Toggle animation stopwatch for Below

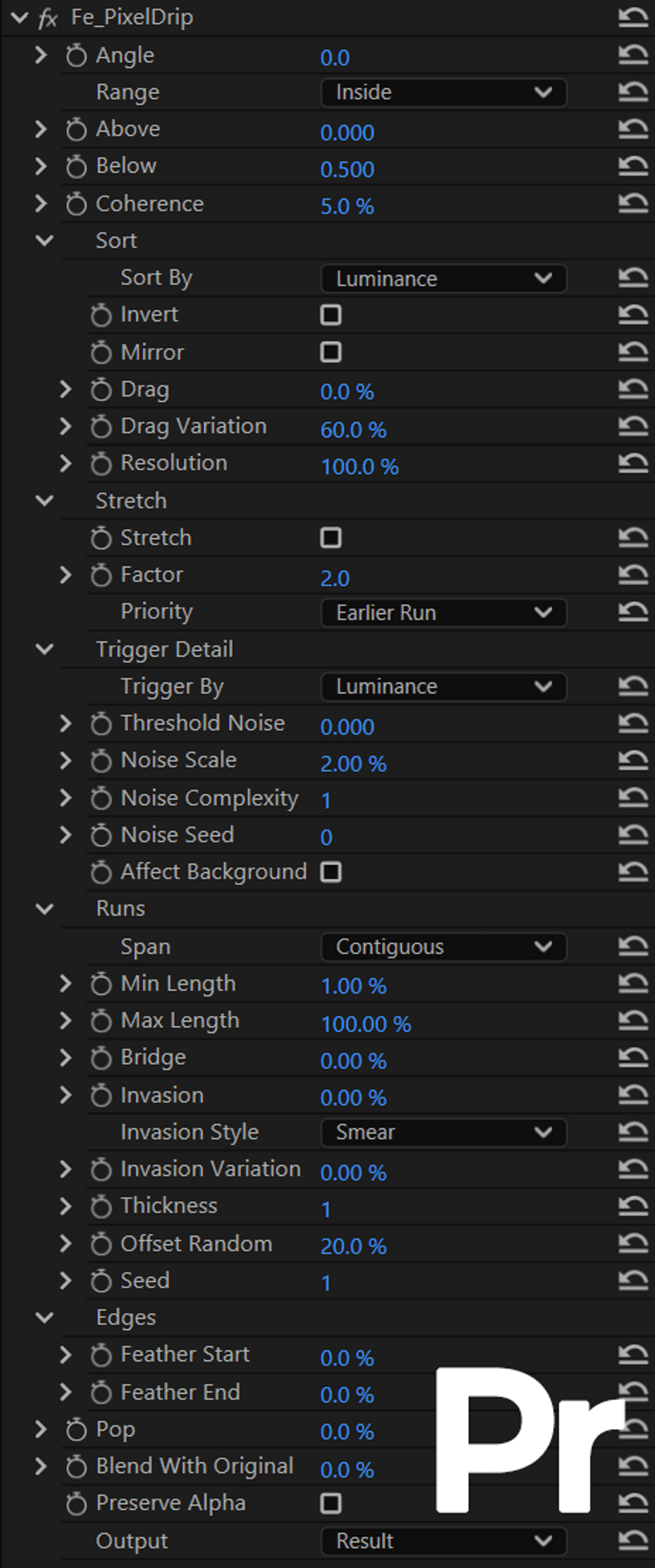(76, 167)
